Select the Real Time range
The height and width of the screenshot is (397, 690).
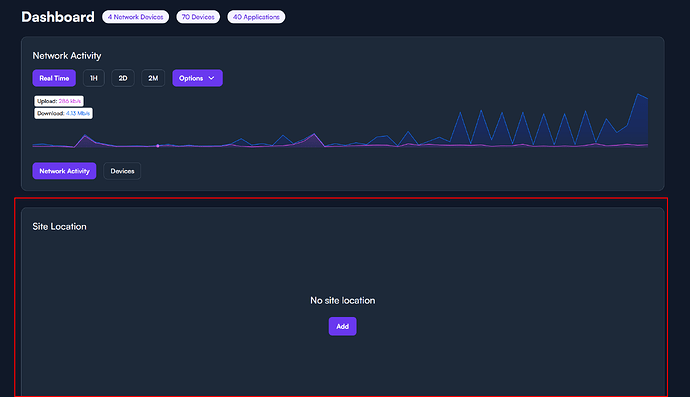pos(54,78)
